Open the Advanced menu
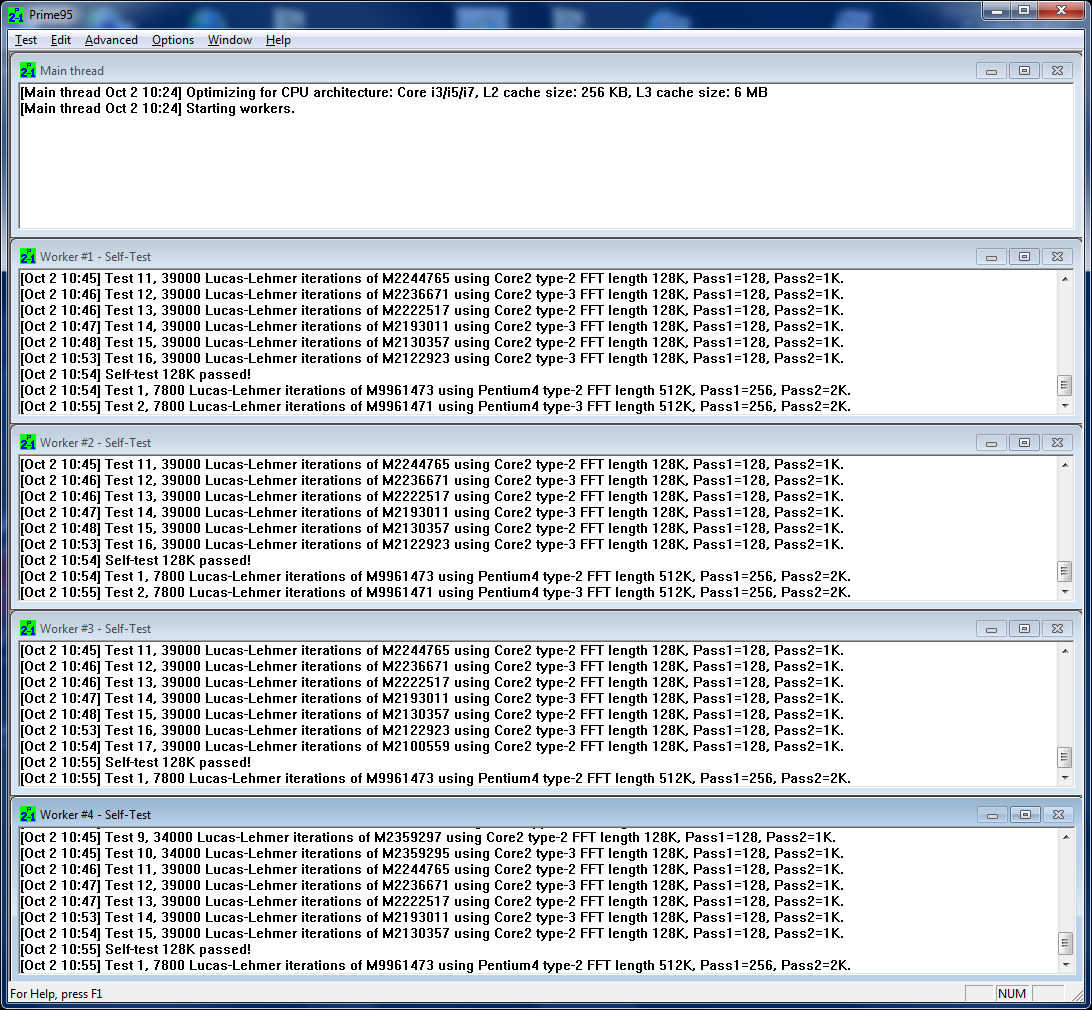The image size is (1092, 1010). pos(111,40)
